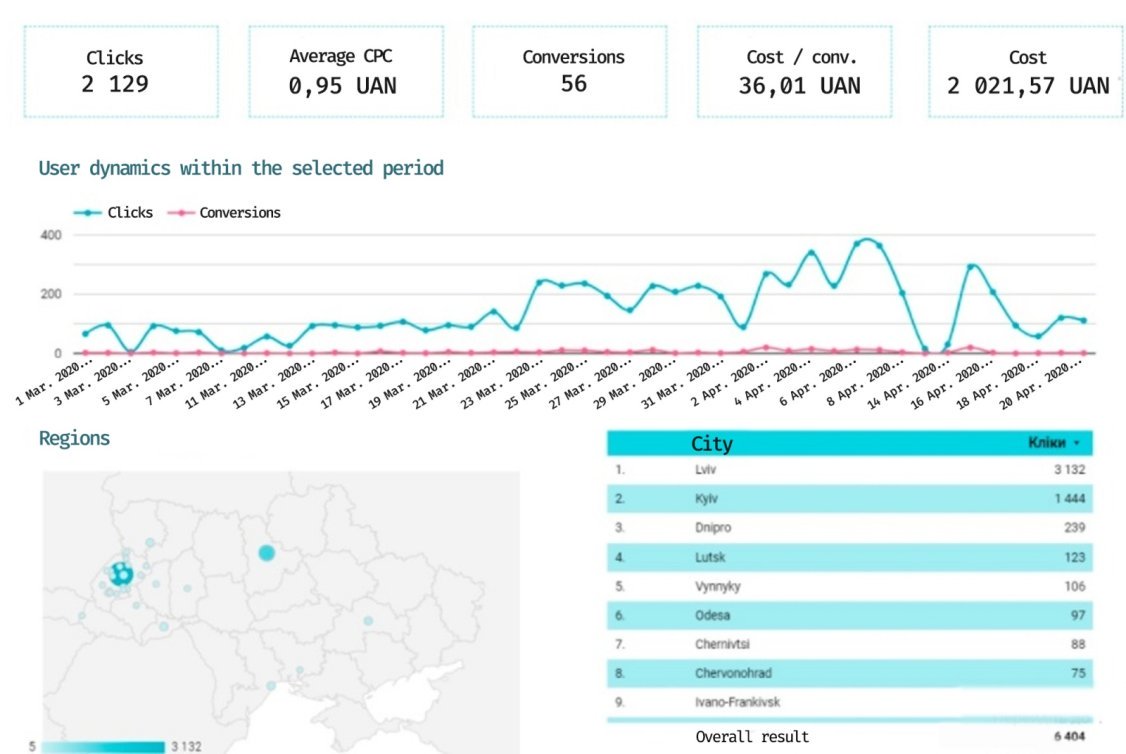Image resolution: width=1126 pixels, height=754 pixels.
Task: Click the Kyiv bubble on the map
Action: pyautogui.click(x=266, y=553)
